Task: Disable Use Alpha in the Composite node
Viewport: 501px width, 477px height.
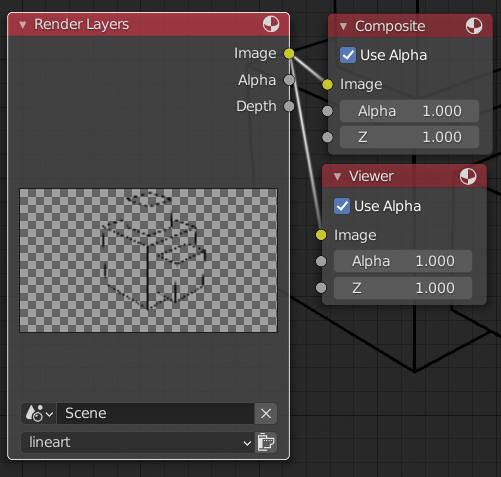Action: pos(348,55)
